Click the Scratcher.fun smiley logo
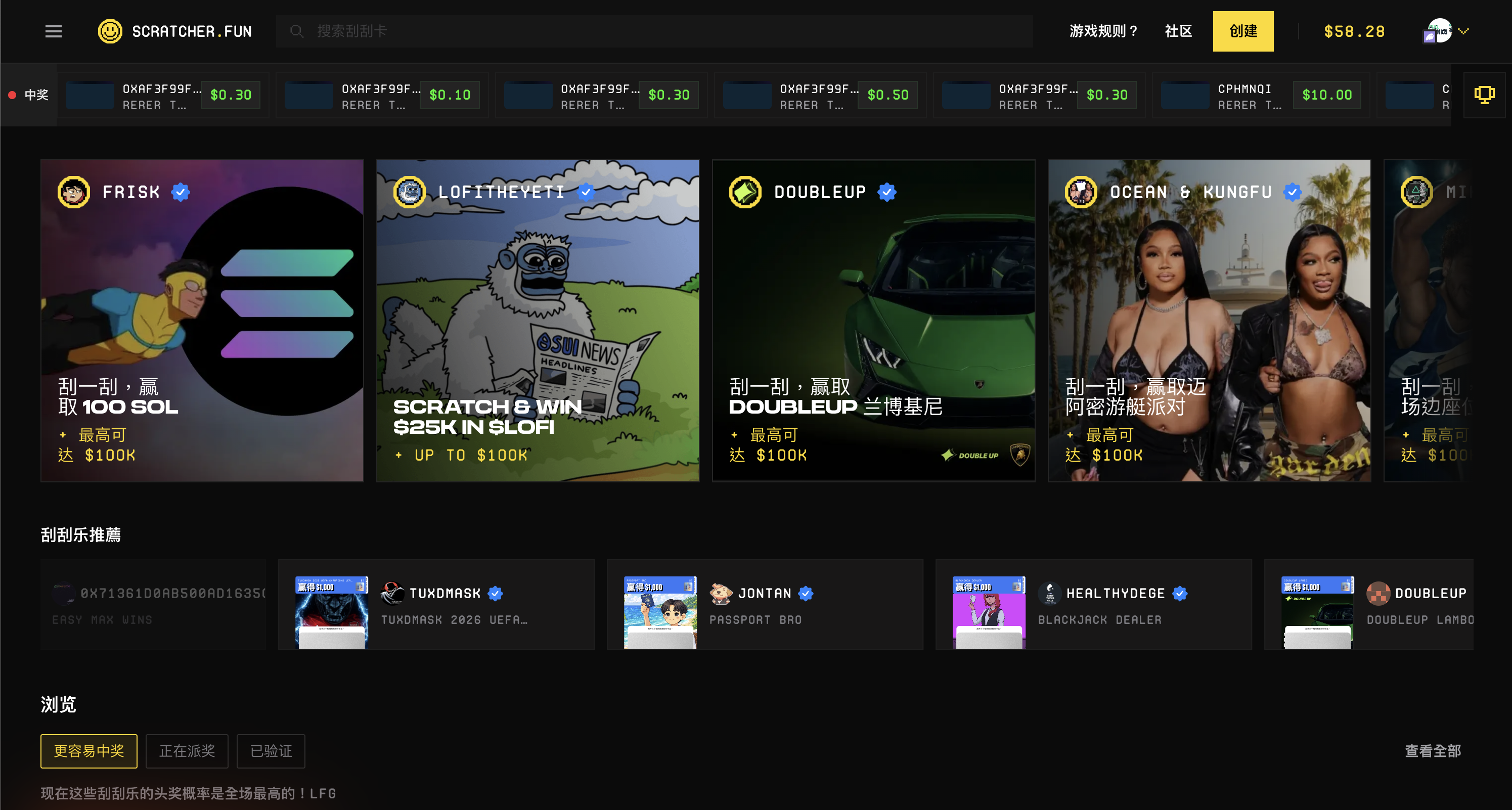The height and width of the screenshot is (810, 1512). pos(110,31)
